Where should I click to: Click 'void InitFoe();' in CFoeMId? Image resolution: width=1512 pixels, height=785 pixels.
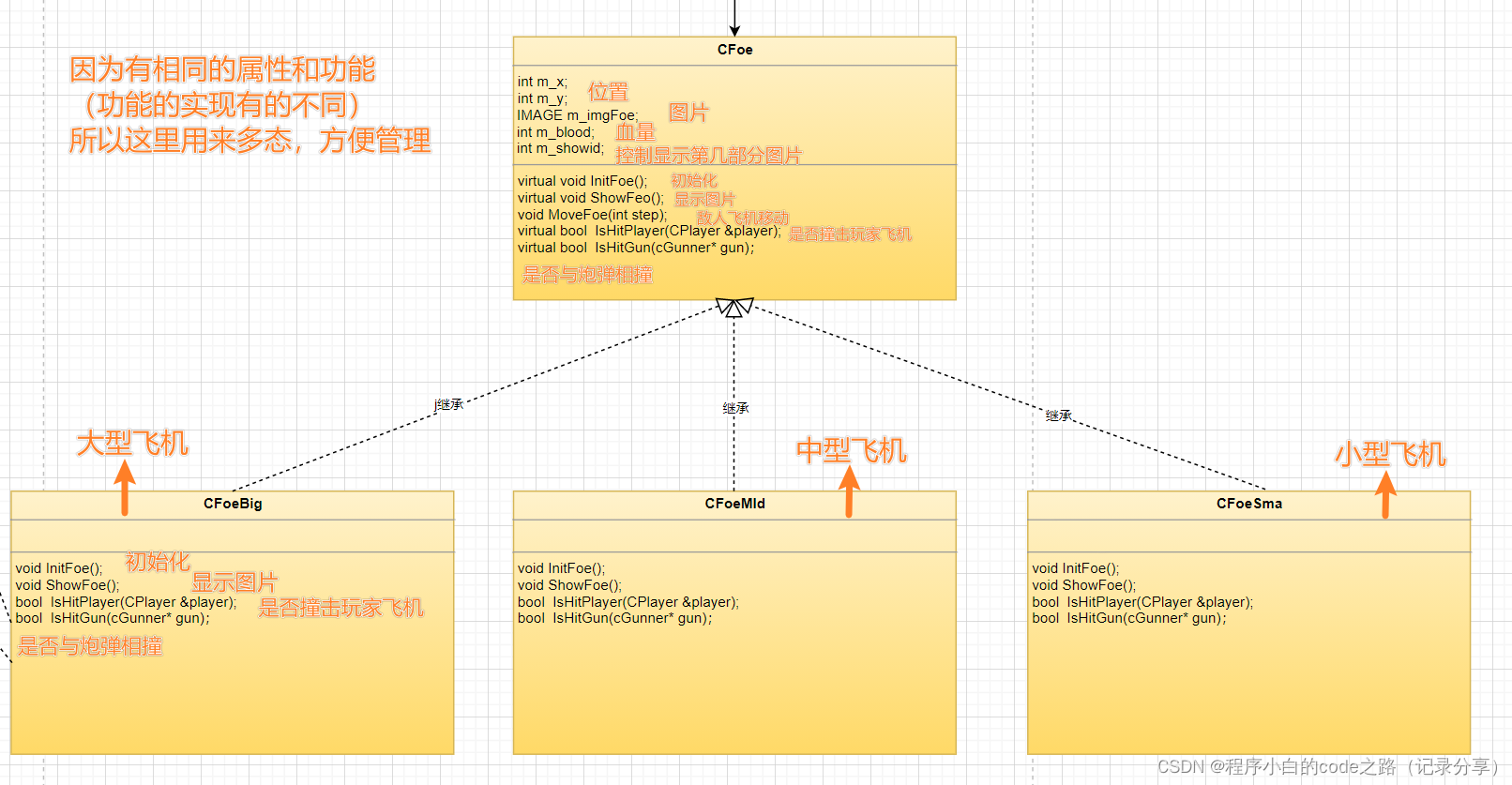point(562,568)
